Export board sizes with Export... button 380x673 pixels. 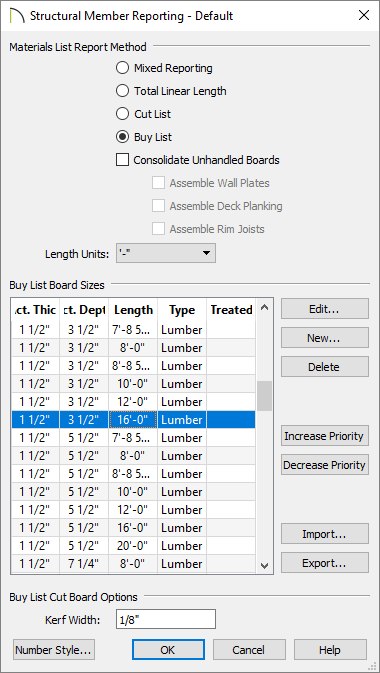pyautogui.click(x=325, y=563)
